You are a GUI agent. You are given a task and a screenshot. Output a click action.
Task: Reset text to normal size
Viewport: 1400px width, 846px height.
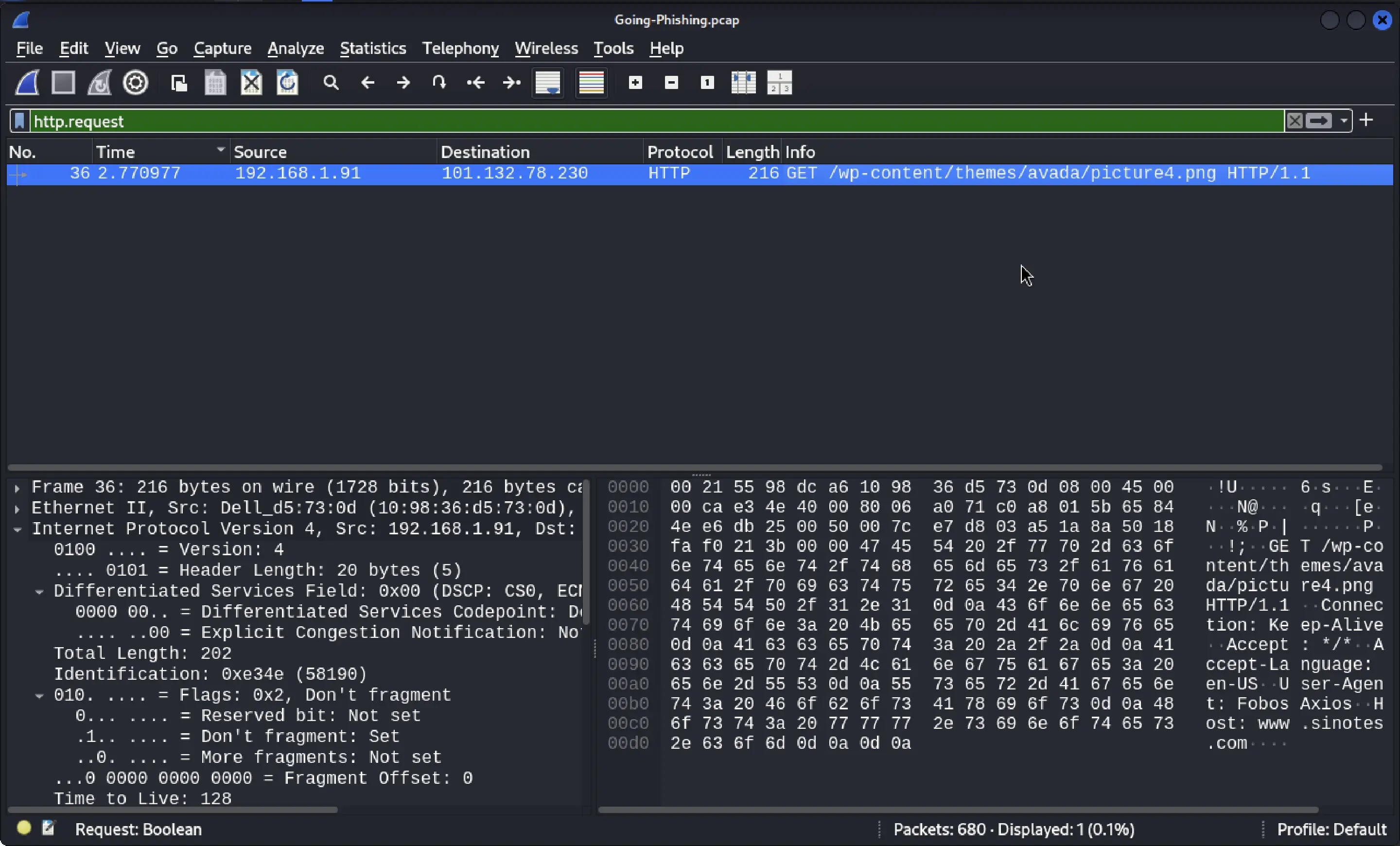pyautogui.click(x=707, y=83)
